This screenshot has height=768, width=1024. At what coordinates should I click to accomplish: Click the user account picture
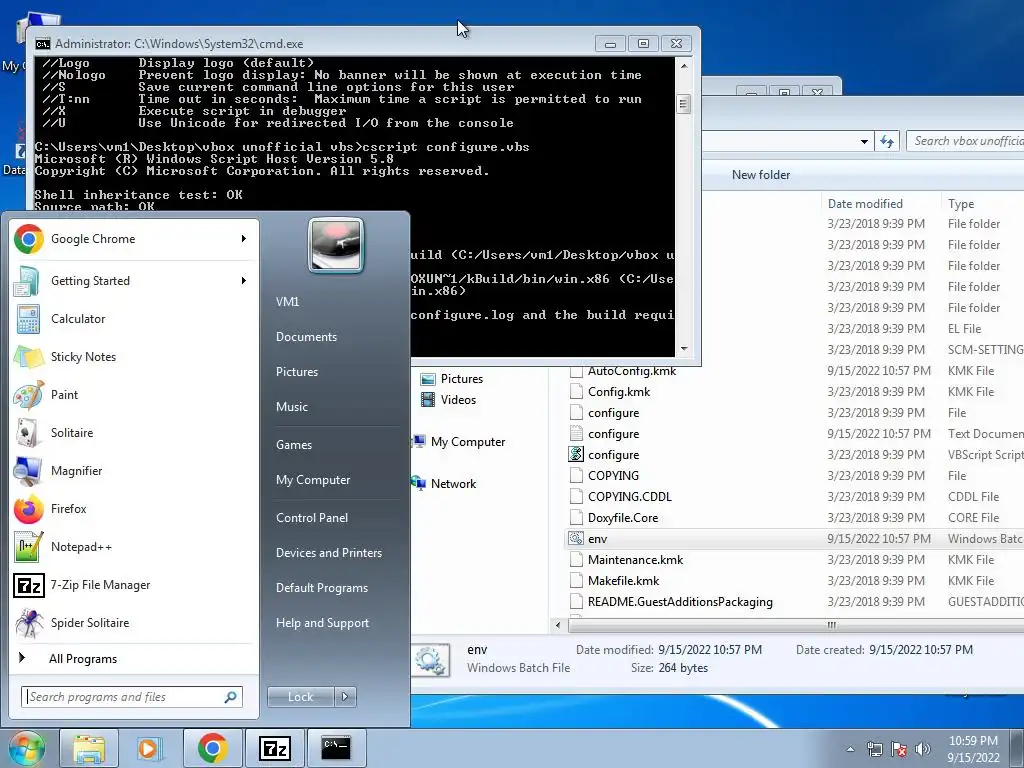336,245
